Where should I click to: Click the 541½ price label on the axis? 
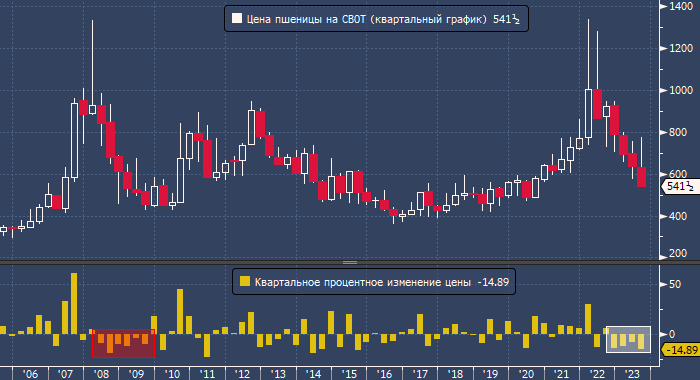coord(680,186)
